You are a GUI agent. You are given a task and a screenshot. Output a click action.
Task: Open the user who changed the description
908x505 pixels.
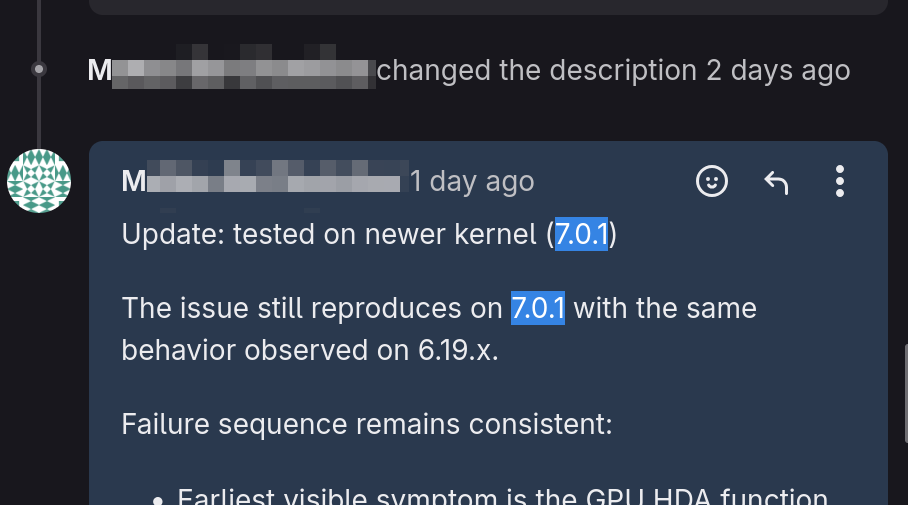click(231, 71)
